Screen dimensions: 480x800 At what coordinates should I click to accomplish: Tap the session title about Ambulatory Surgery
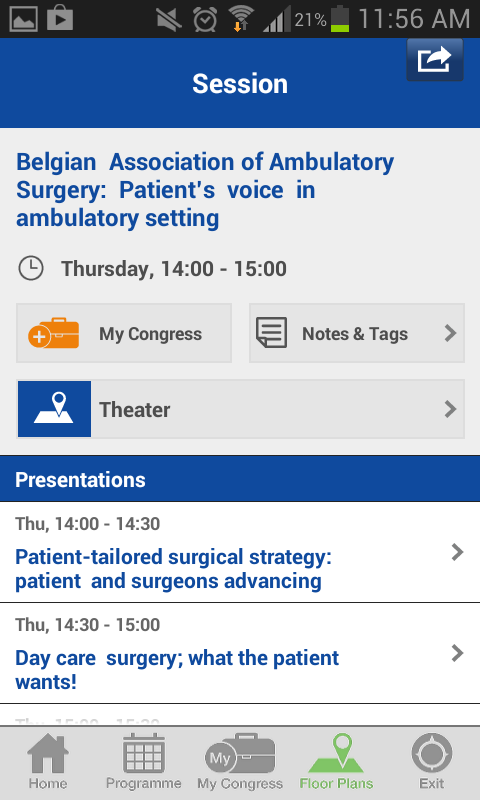point(205,190)
